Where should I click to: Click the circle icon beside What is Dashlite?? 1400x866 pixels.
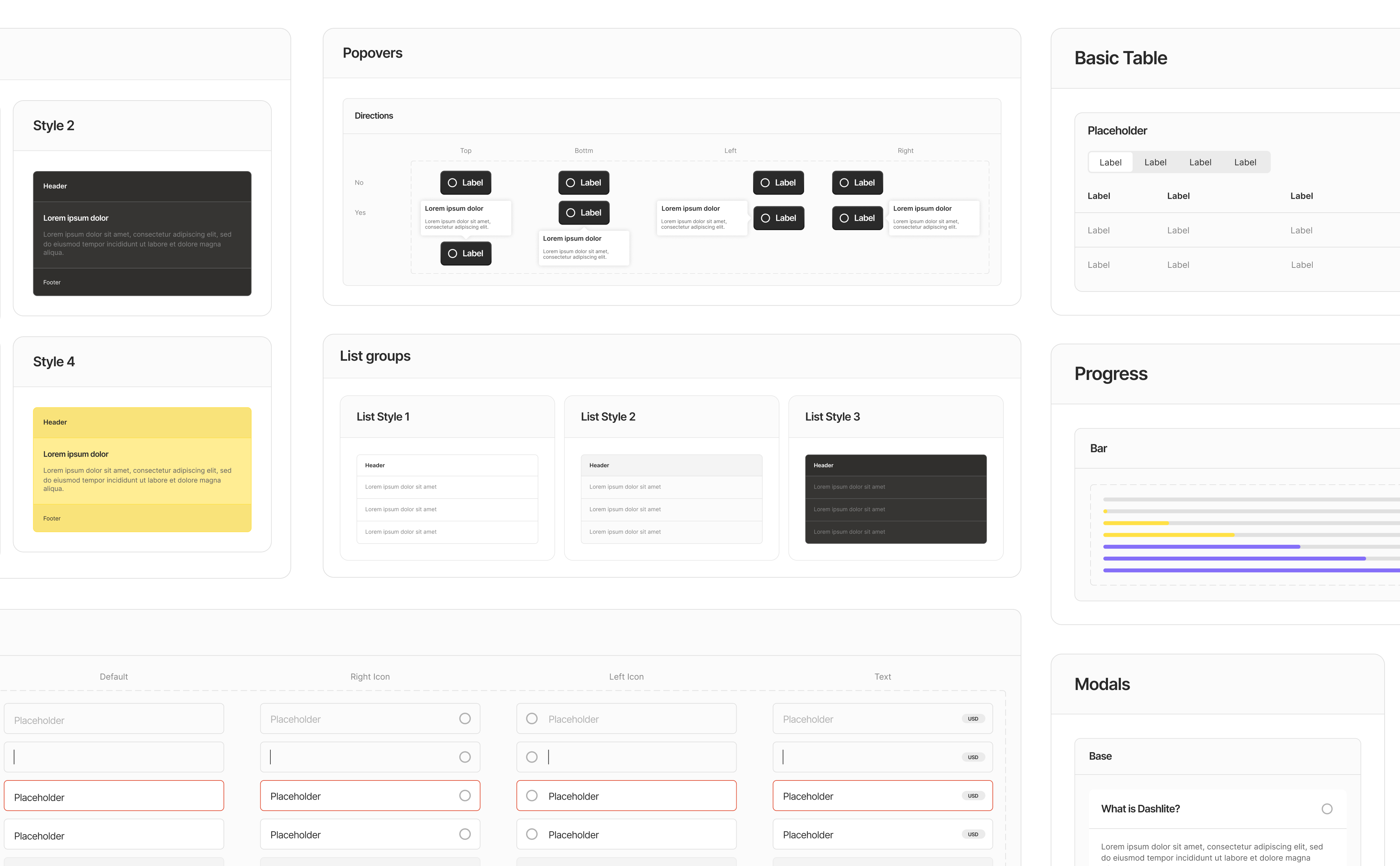tap(1327, 809)
